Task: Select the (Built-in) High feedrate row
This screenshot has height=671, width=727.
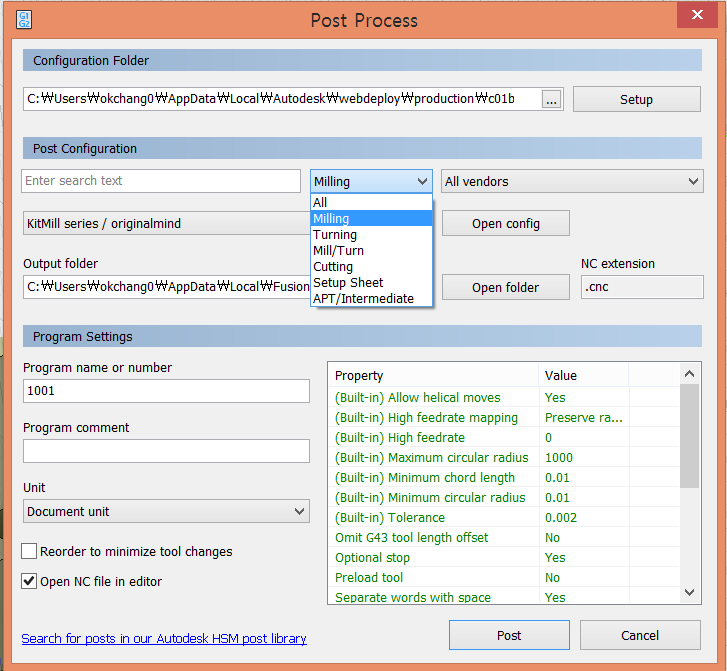Action: [x=503, y=437]
